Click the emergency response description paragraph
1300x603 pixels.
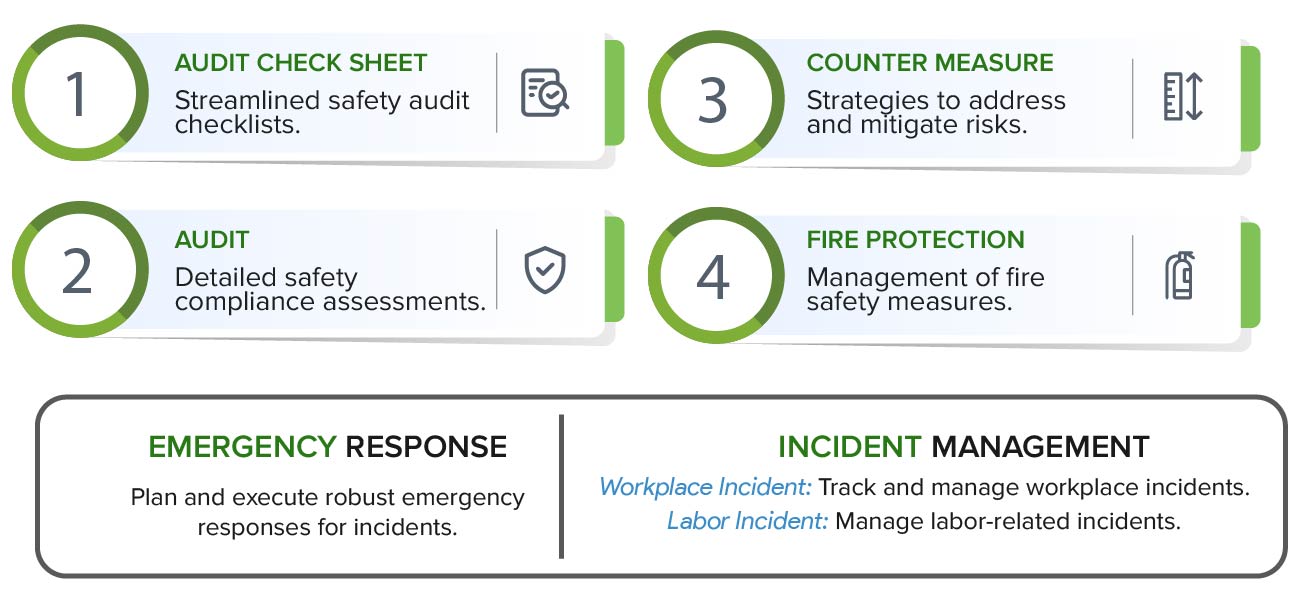pos(327,512)
